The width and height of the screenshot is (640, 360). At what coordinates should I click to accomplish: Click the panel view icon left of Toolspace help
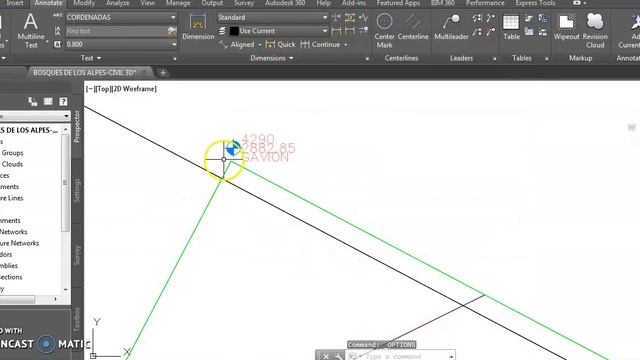[x=48, y=102]
